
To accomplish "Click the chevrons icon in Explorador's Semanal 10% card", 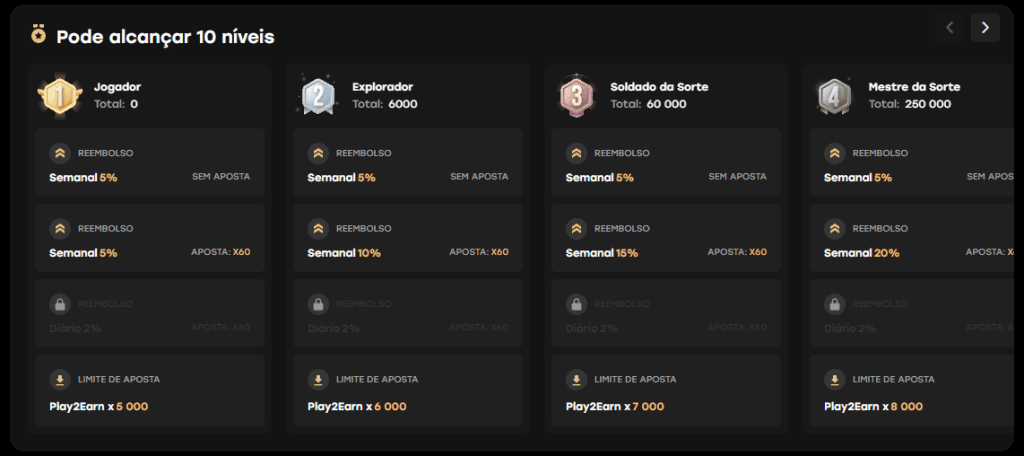I will tap(318, 229).
